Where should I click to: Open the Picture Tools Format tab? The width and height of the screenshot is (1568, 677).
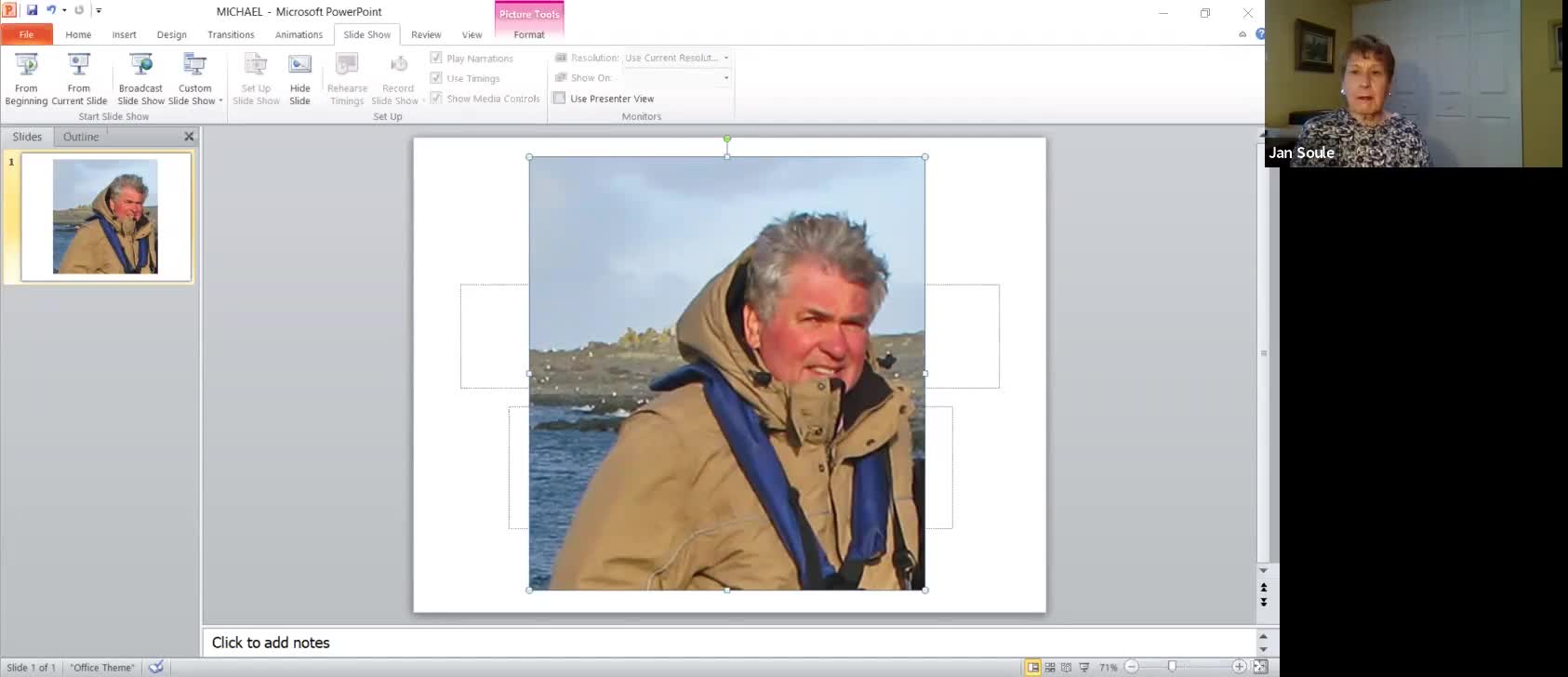(529, 34)
